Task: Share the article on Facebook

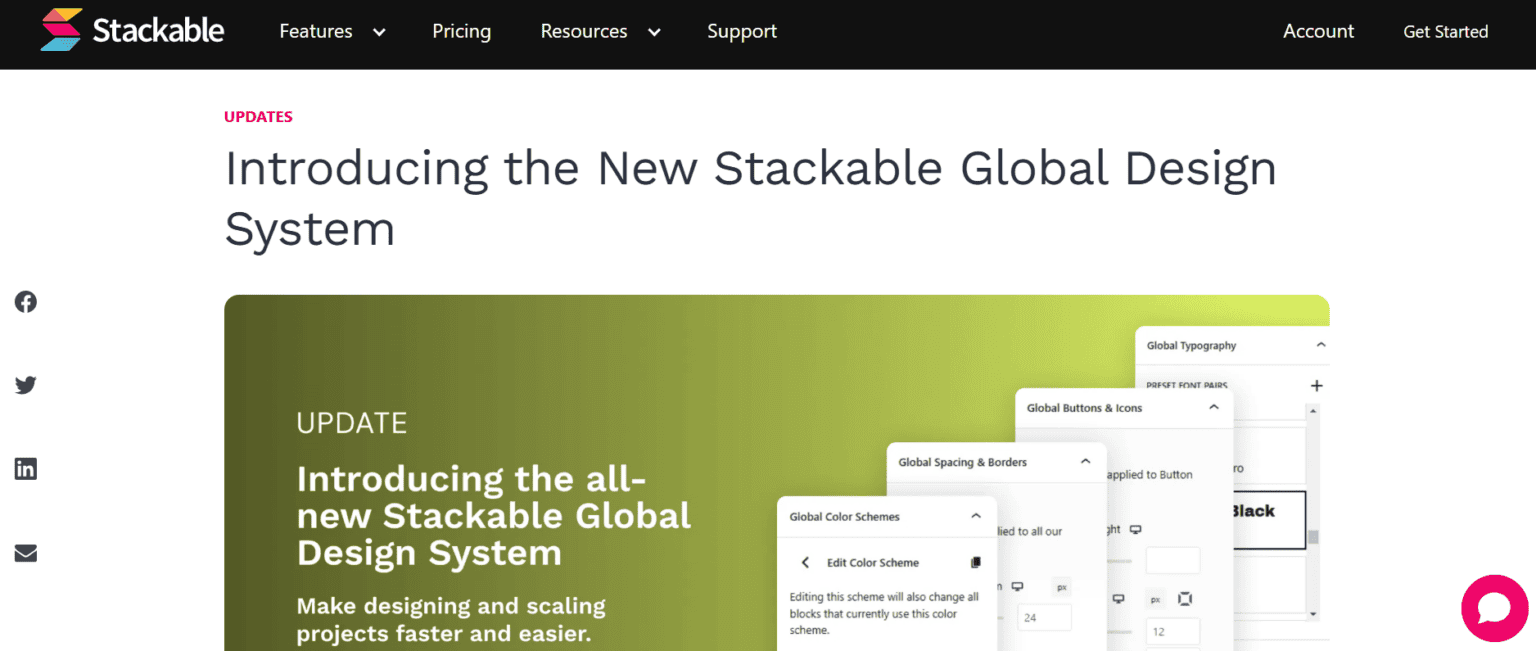Action: (25, 301)
